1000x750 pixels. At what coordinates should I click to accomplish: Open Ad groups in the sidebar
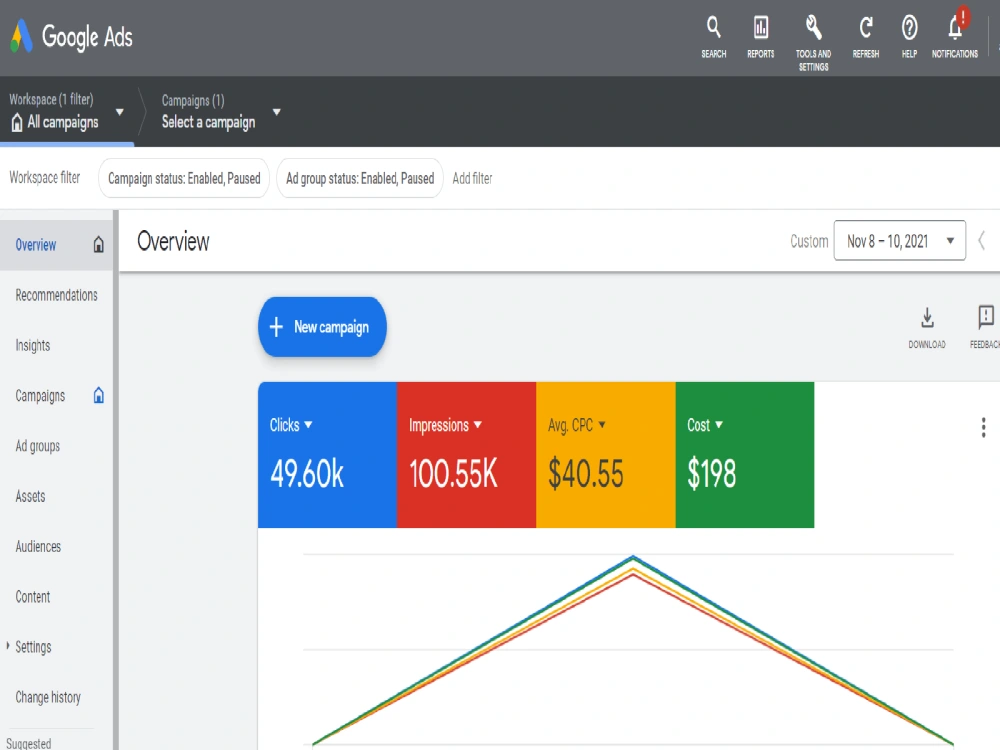point(38,446)
